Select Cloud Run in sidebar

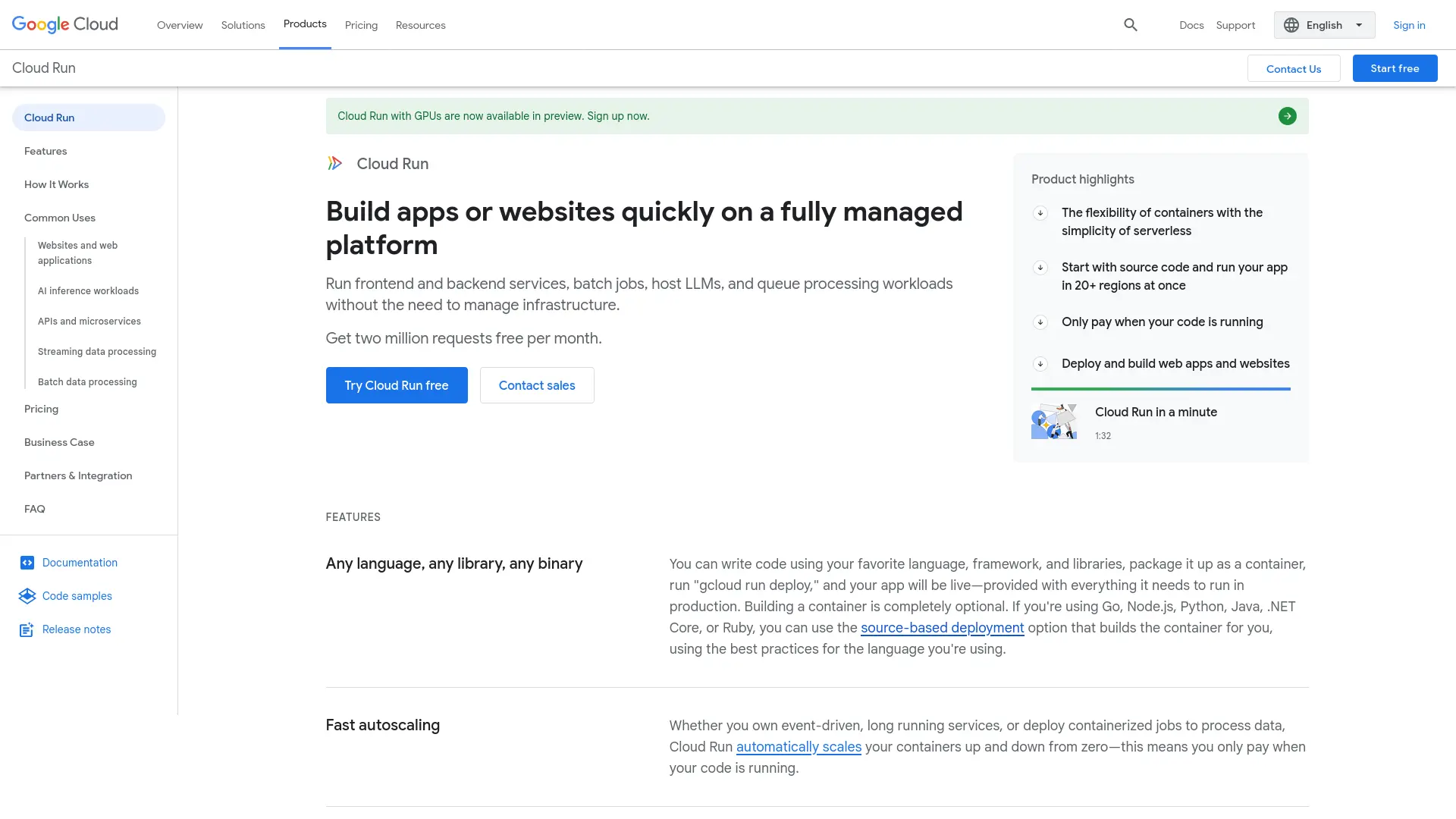pyautogui.click(x=89, y=118)
